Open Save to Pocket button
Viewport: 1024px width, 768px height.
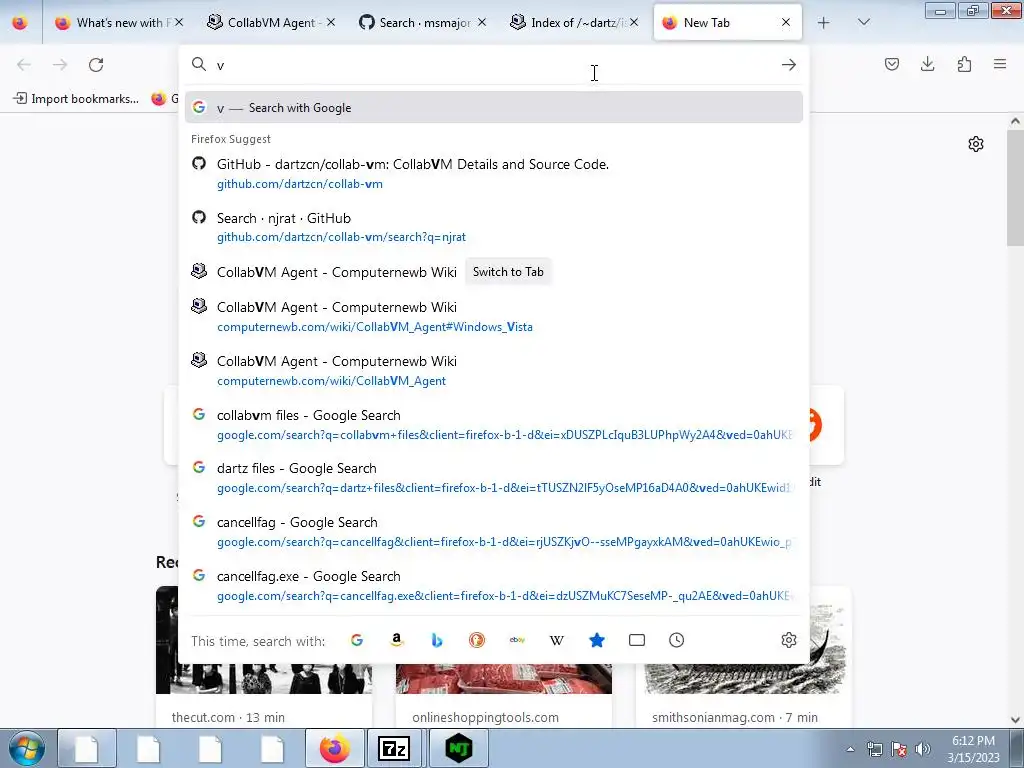coord(891,64)
